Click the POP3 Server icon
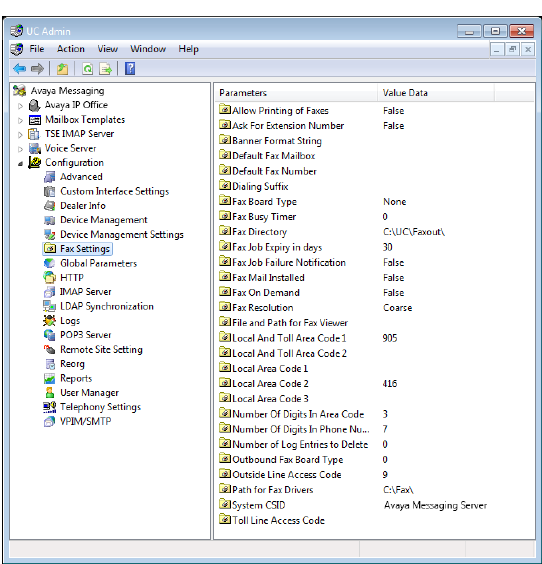 click(49, 335)
